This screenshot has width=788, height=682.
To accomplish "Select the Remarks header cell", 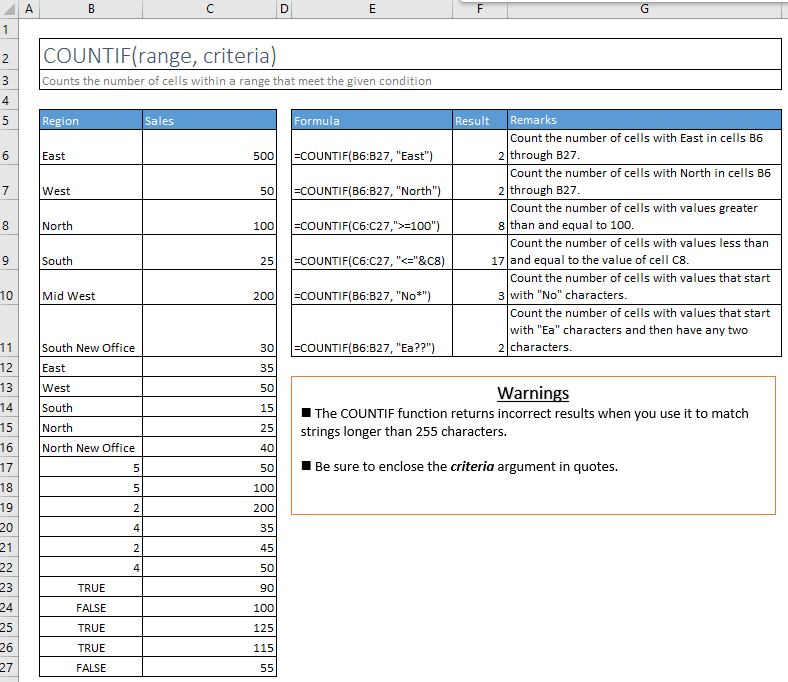I will (644, 120).
